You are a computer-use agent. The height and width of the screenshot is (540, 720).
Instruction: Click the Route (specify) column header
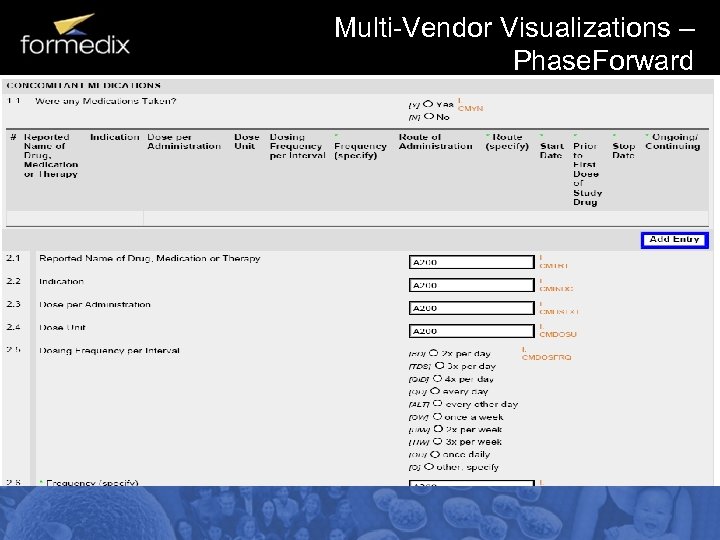click(x=507, y=141)
